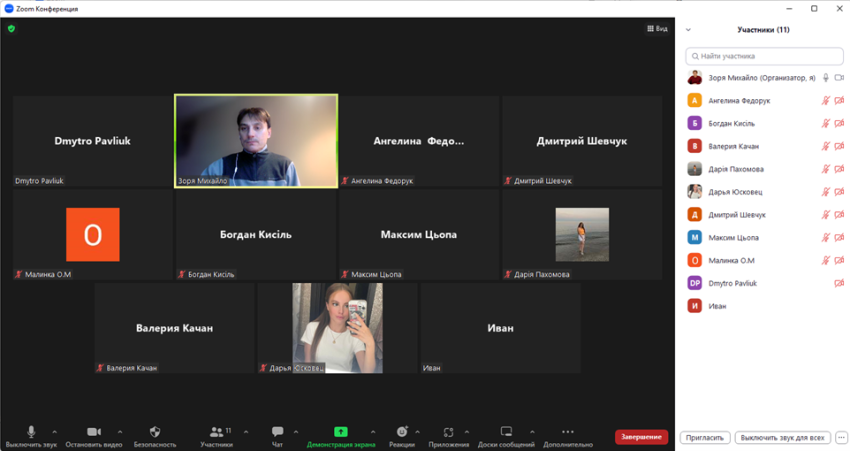850x451 pixels.
Task: Click the orange A avatar for Ангелина Федорук
Action: (694, 100)
